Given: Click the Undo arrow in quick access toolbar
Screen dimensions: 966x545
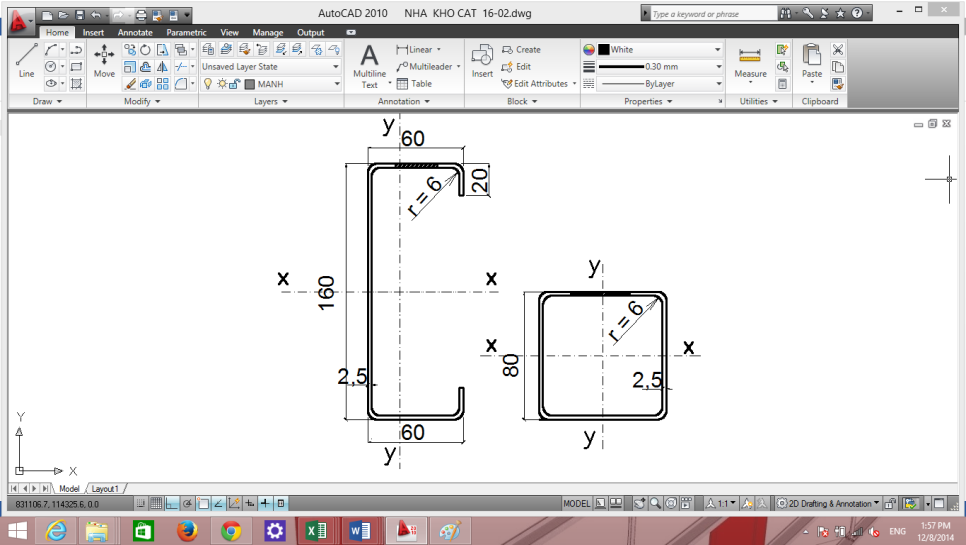Looking at the screenshot, I should 95,15.
